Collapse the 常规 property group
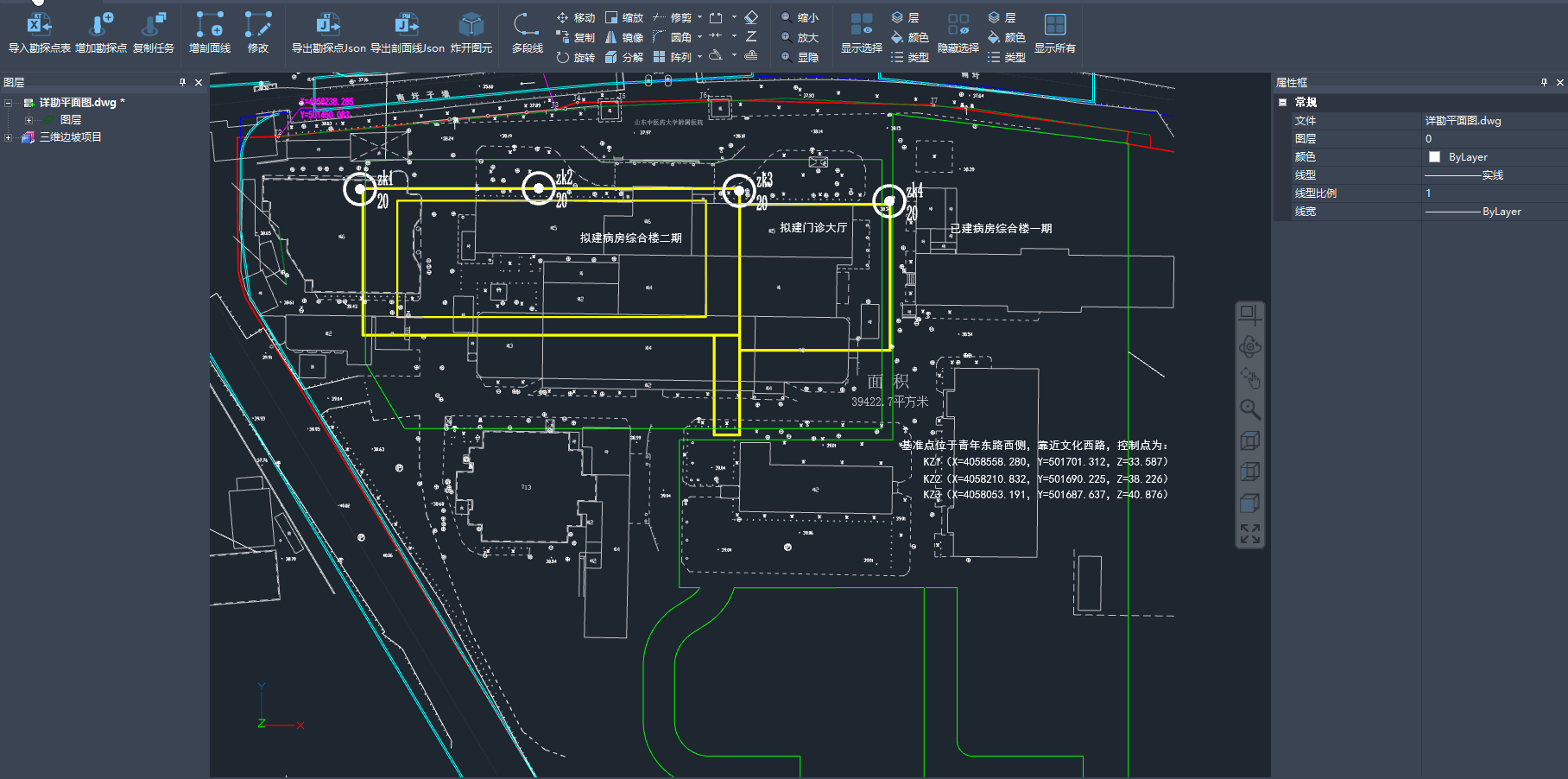This screenshot has width=1568, height=779. tap(1283, 102)
